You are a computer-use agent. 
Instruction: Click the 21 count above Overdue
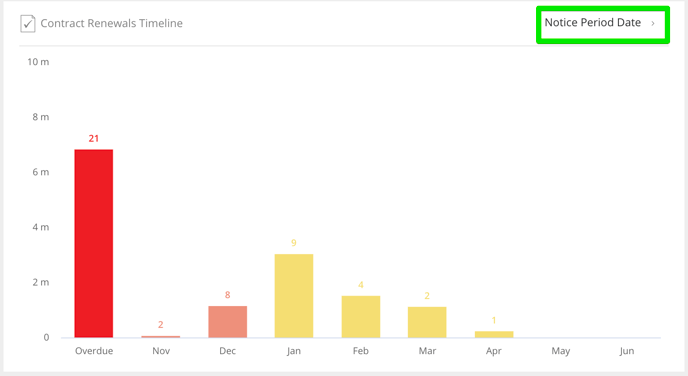point(93,139)
